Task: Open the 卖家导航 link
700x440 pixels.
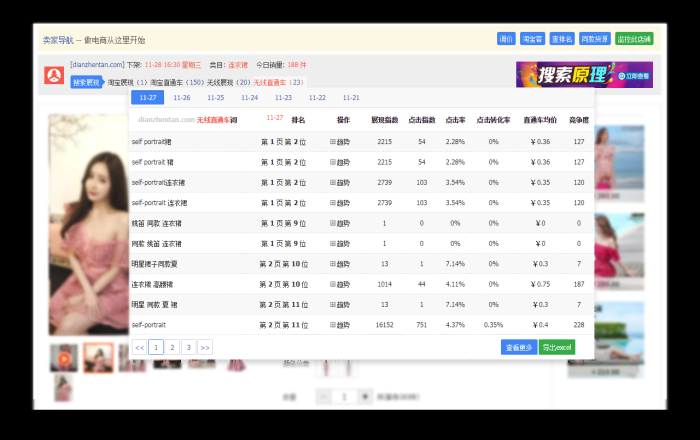Action: [58, 40]
